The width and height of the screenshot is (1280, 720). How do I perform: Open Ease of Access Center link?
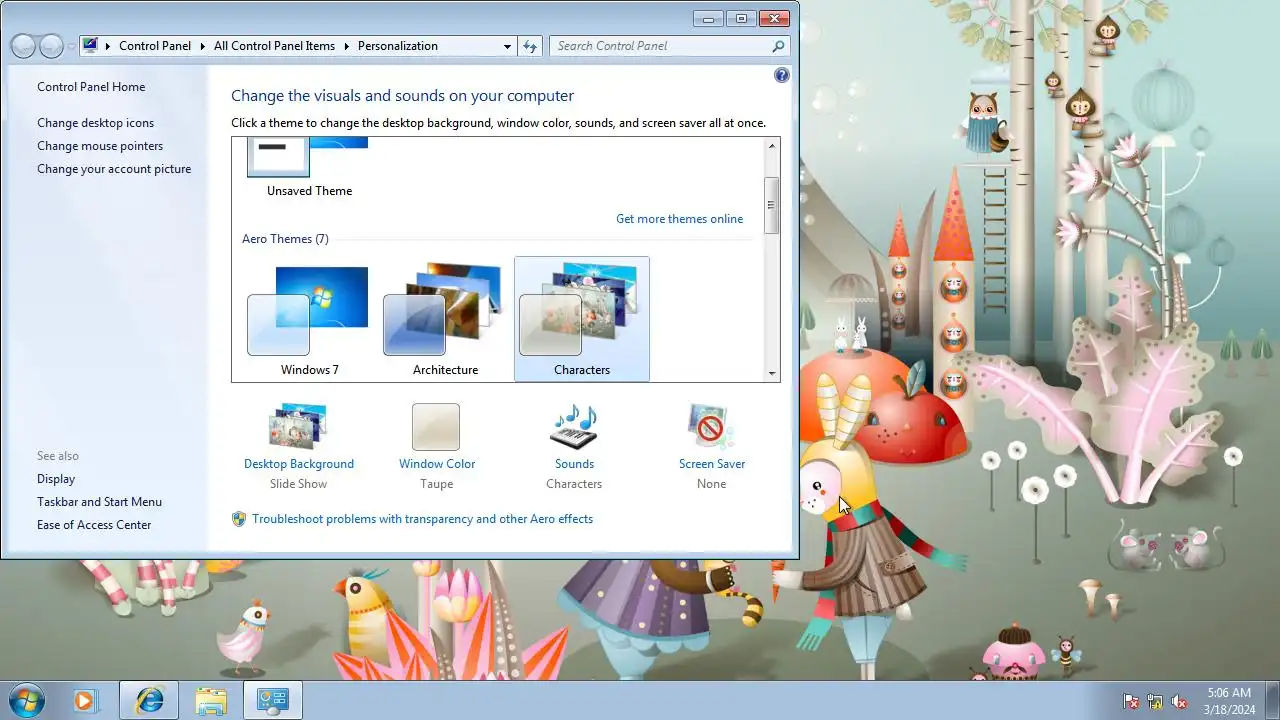point(94,525)
